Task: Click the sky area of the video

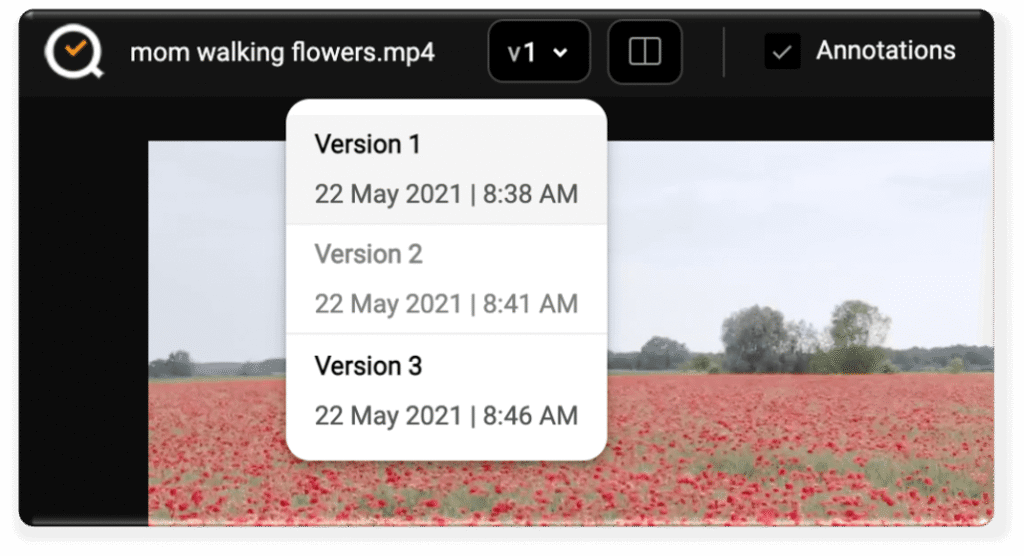Action: click(800, 220)
